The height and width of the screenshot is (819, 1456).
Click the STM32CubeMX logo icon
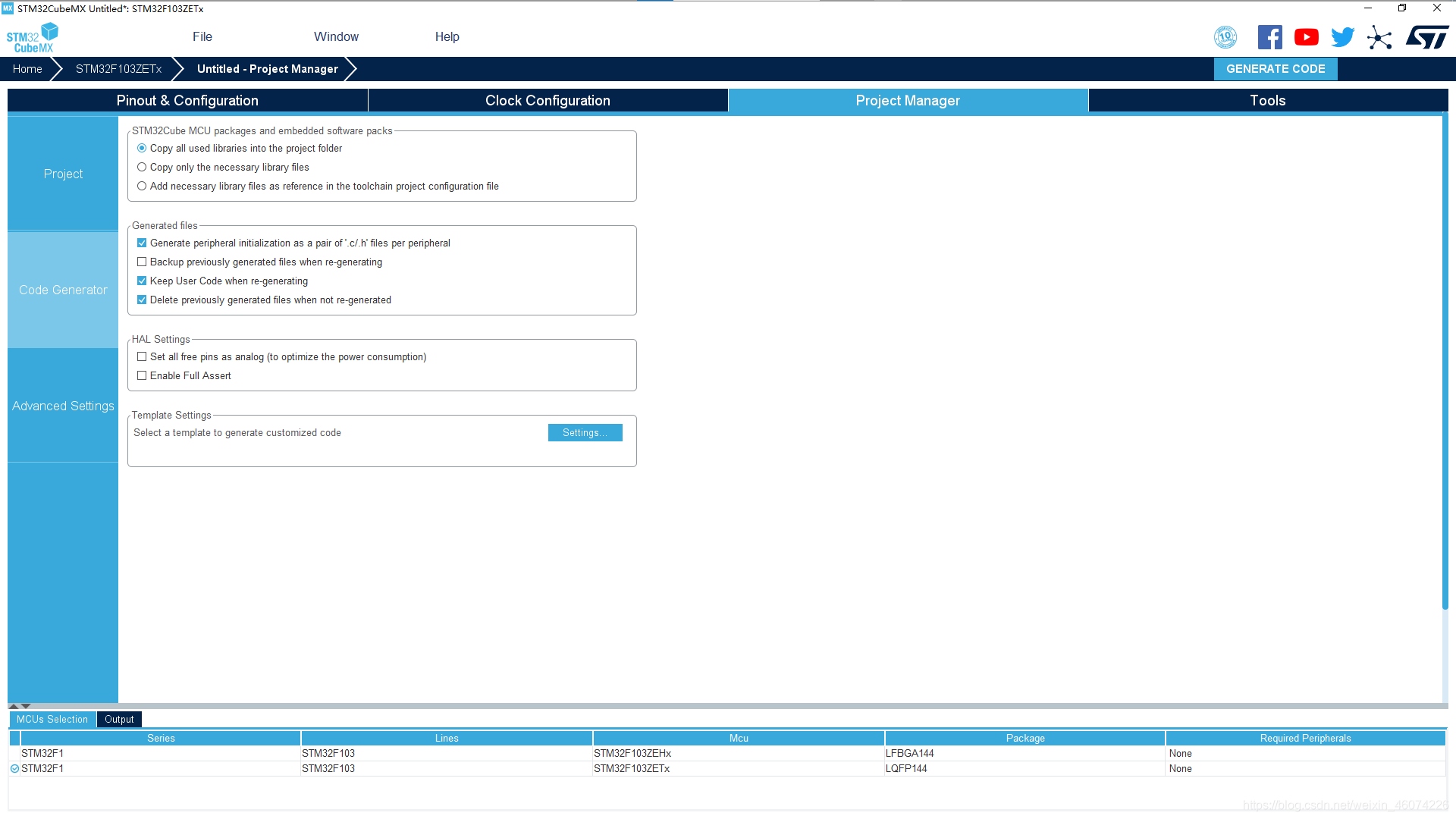[32, 38]
